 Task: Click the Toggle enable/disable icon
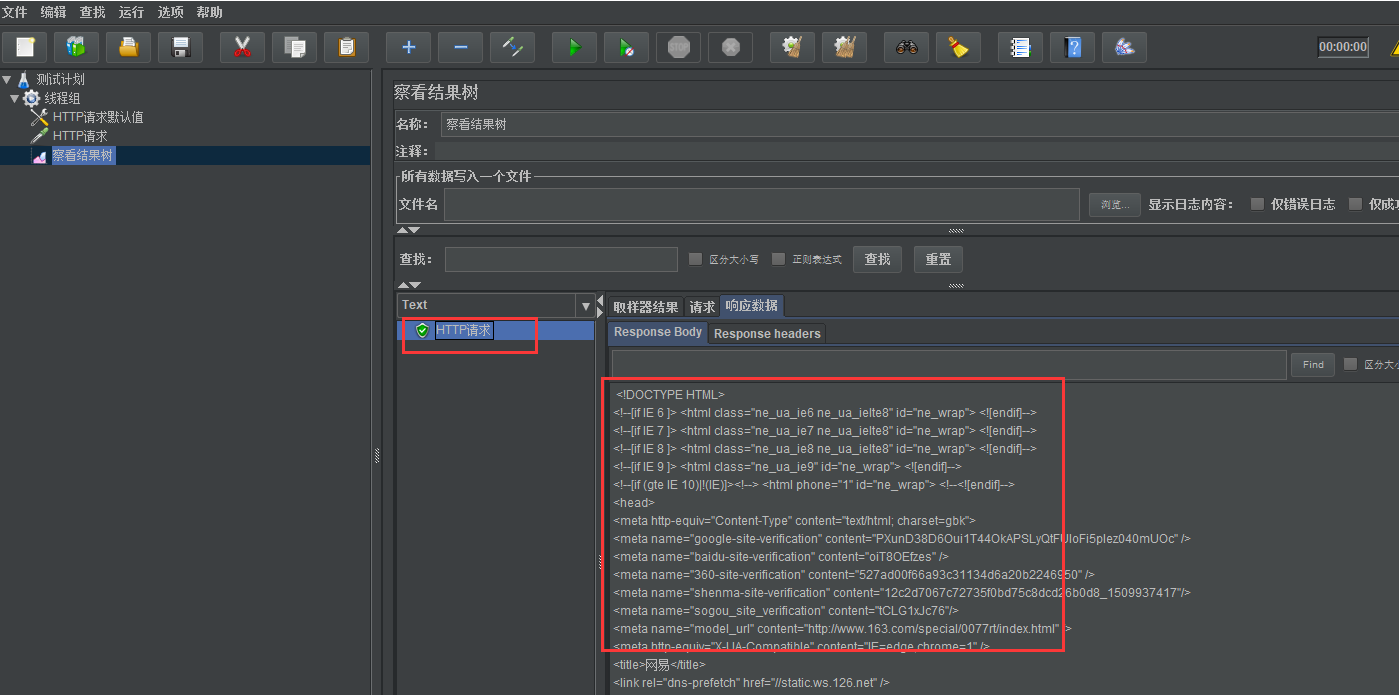click(512, 47)
